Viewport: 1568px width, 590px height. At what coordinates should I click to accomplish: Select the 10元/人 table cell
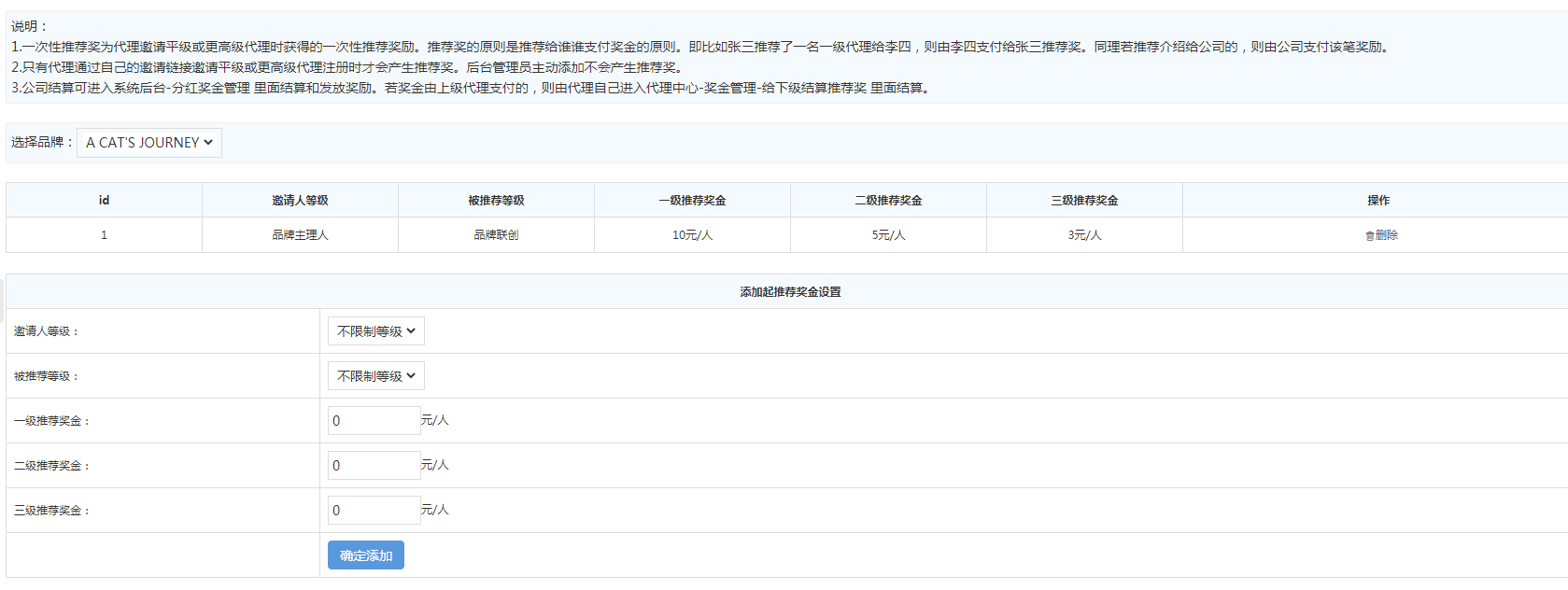click(692, 235)
